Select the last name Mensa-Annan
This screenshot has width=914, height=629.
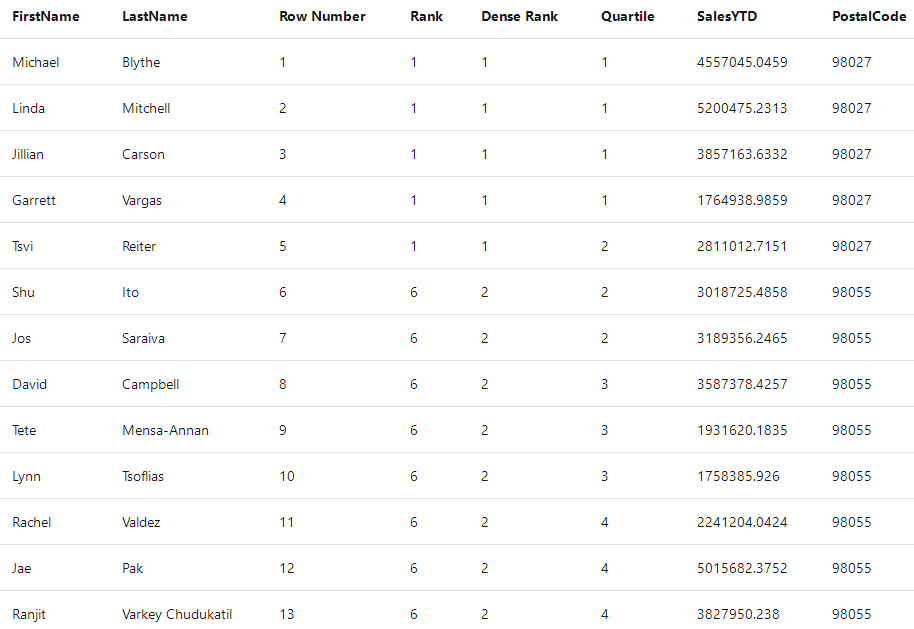coord(166,431)
